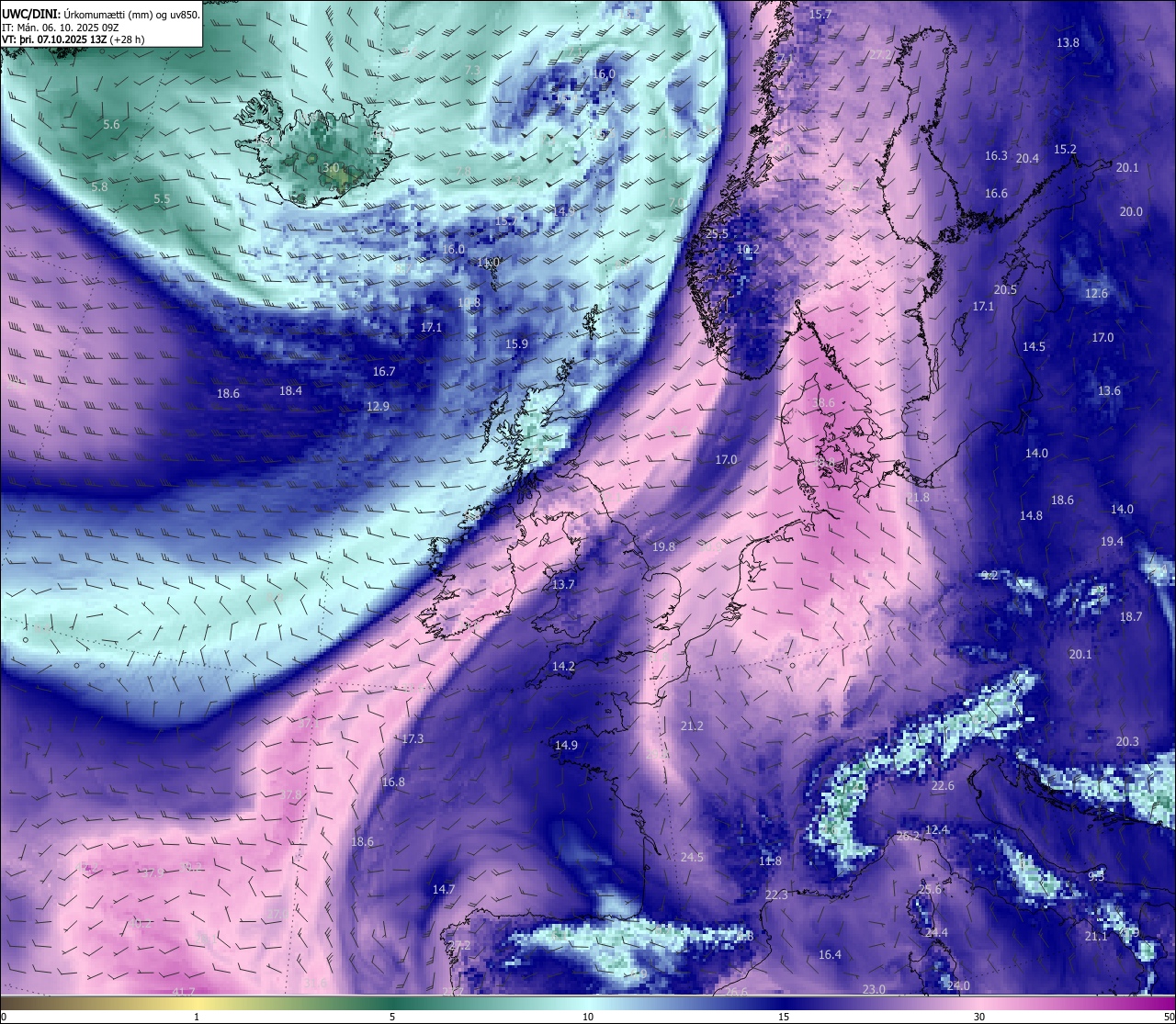The width and height of the screenshot is (1176, 1024).
Task: Click the 21.2 value over France
Action: click(x=692, y=726)
